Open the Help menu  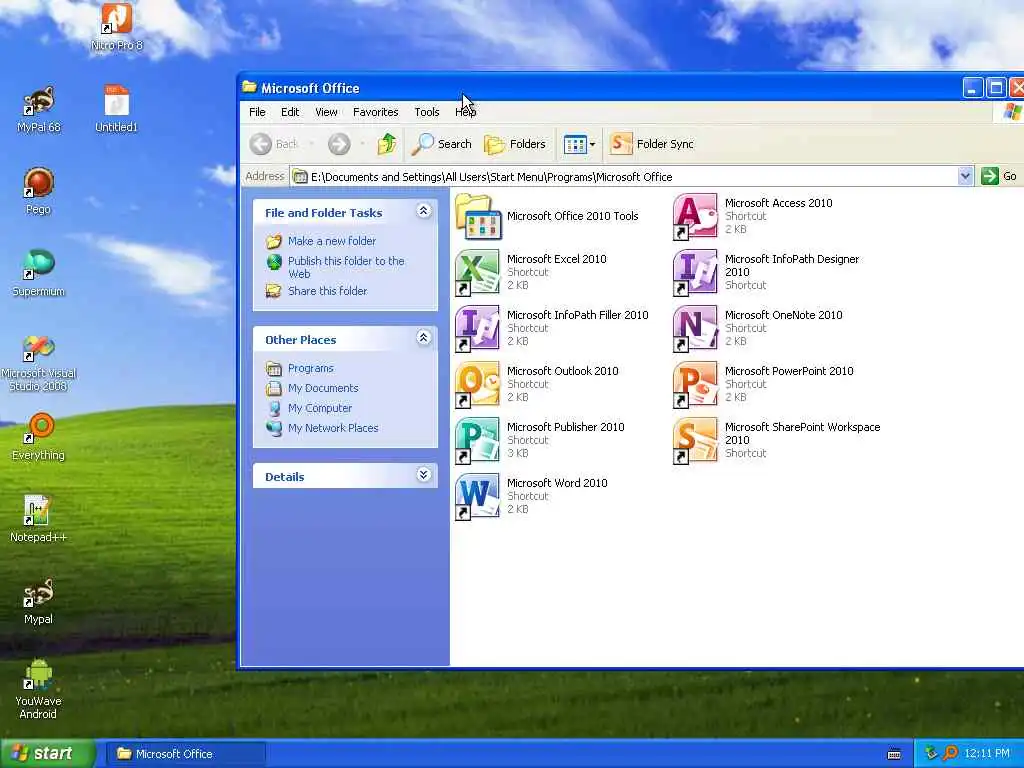(466, 112)
